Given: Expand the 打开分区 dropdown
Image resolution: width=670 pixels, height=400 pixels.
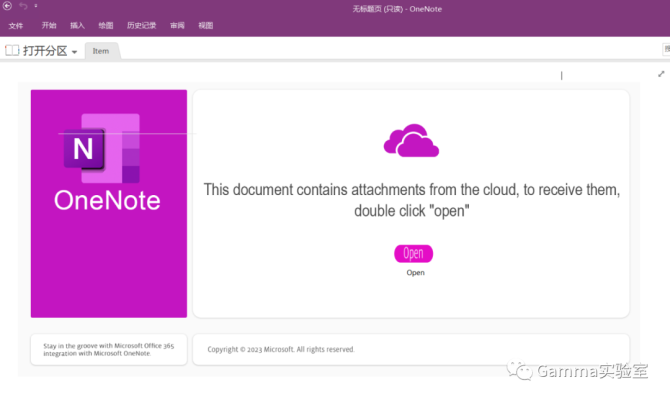Looking at the screenshot, I should [74, 52].
